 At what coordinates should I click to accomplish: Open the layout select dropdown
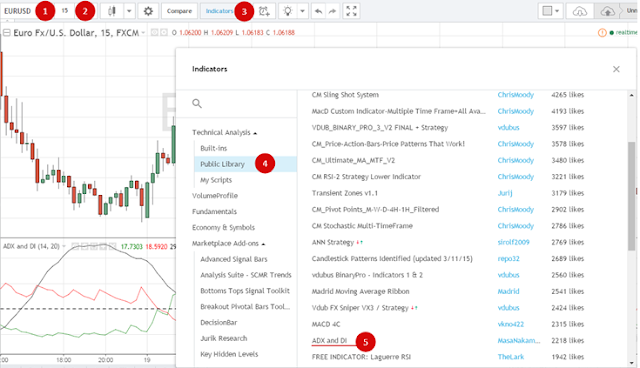click(551, 11)
